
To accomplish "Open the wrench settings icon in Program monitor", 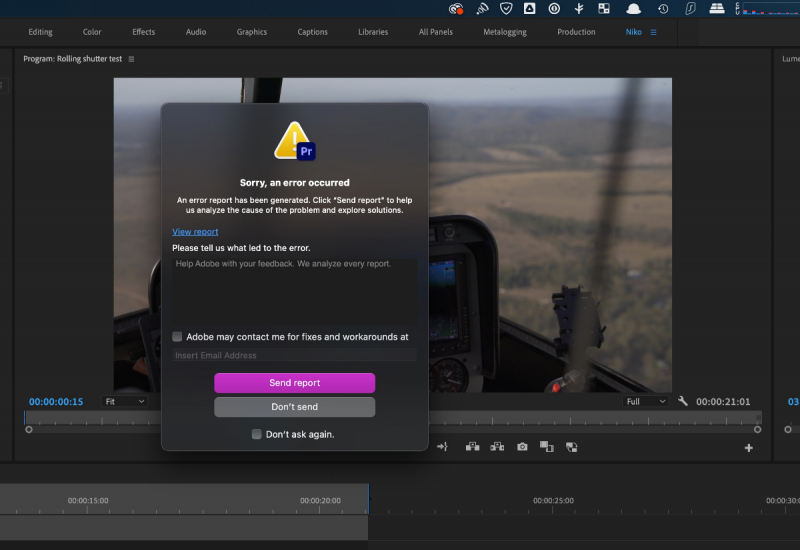I will coord(683,401).
